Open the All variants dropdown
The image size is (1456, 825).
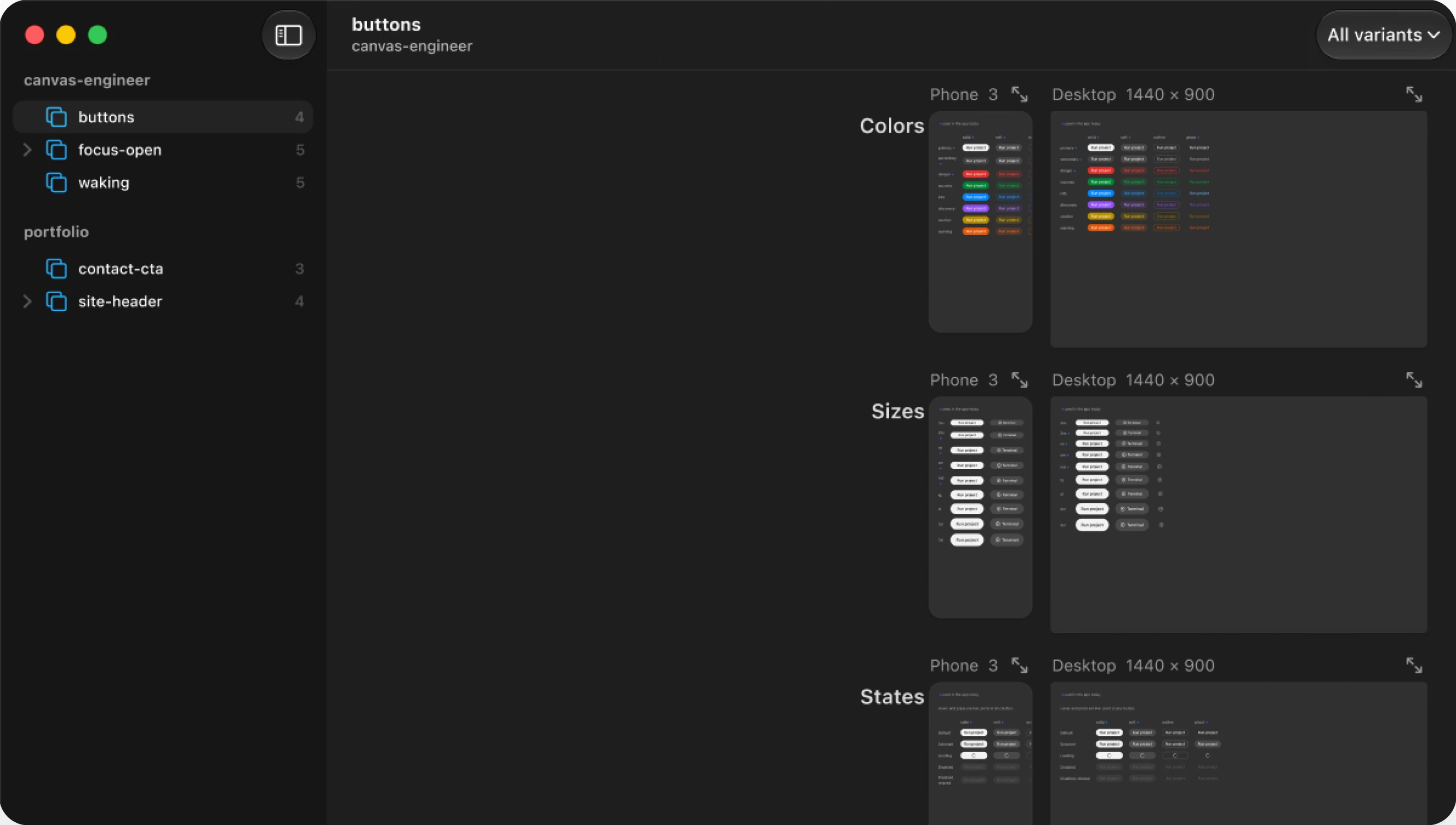point(1383,35)
